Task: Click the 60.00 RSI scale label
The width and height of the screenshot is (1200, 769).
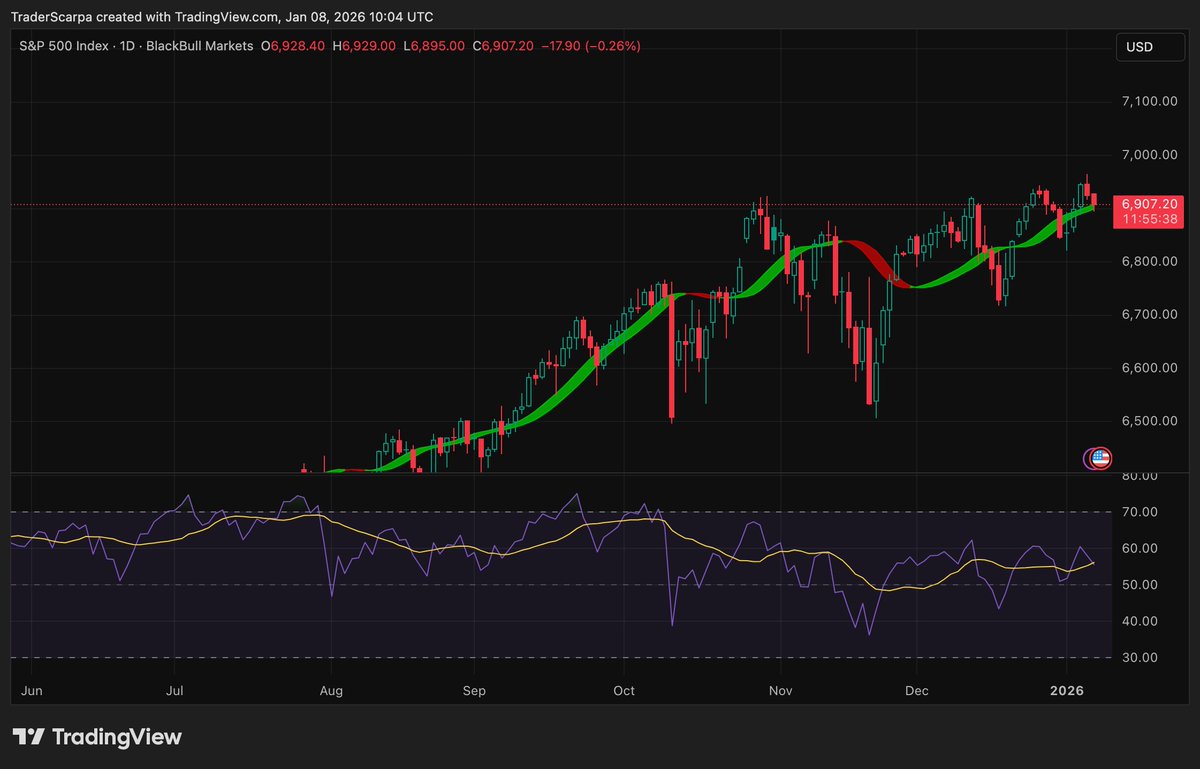Action: coord(1140,548)
